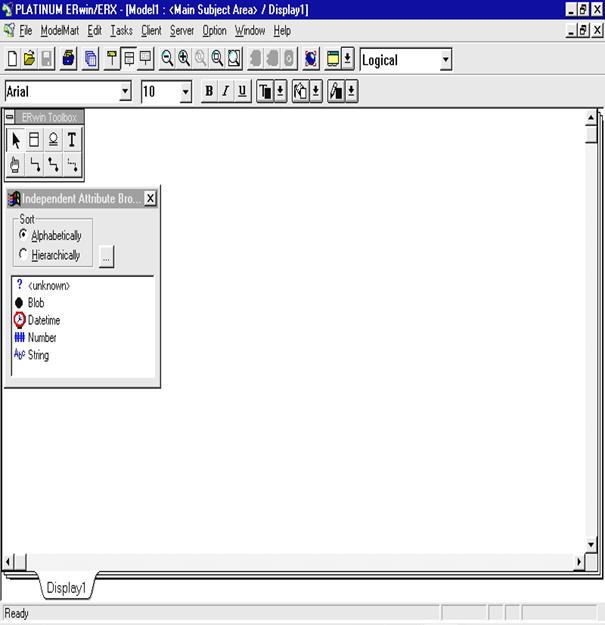Select the entity tool in ERwin Toolbox
Viewport: 605px width, 625px height.
pyautogui.click(x=34, y=140)
